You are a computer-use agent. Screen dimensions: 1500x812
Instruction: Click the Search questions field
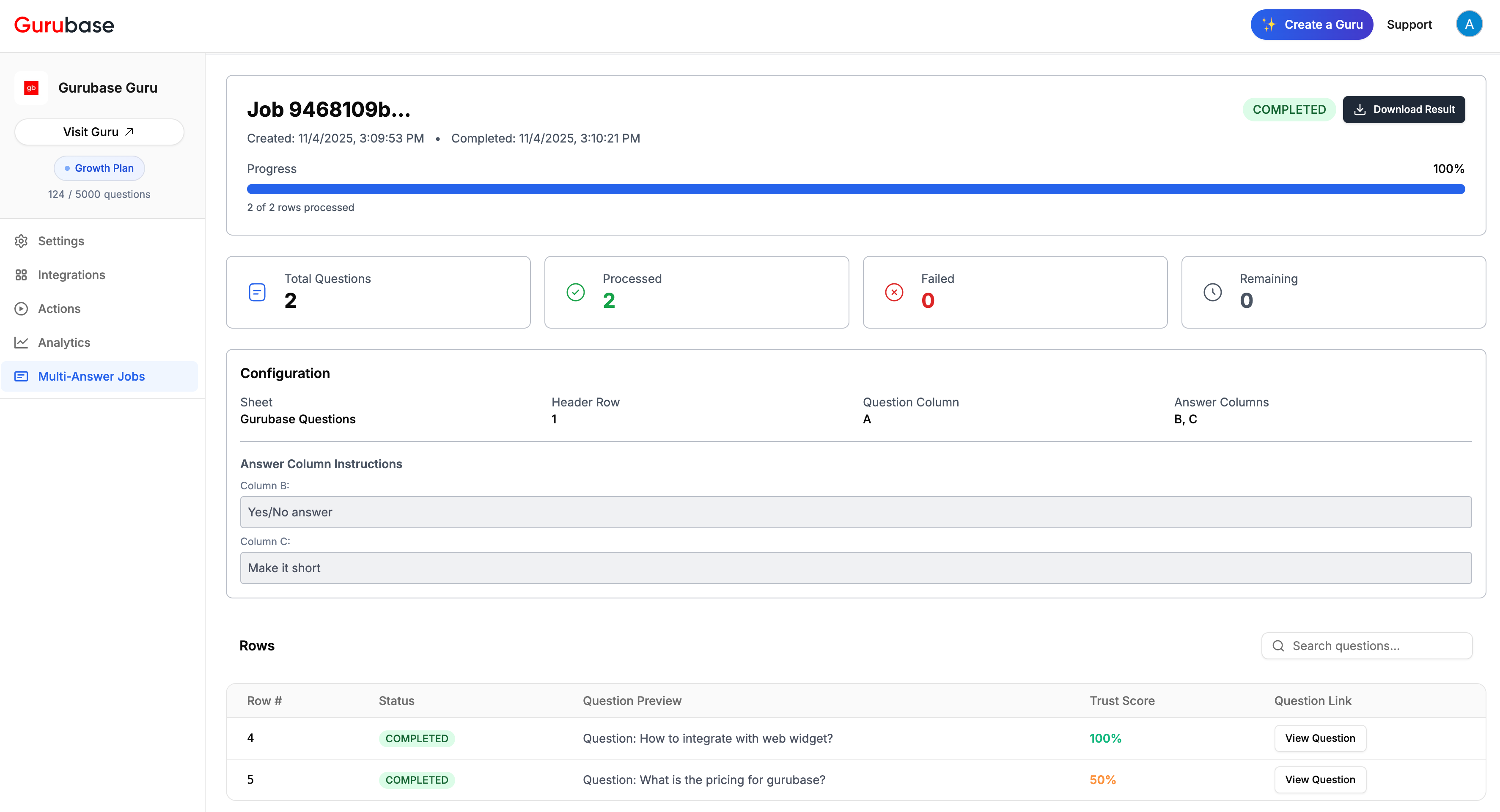(1367, 645)
